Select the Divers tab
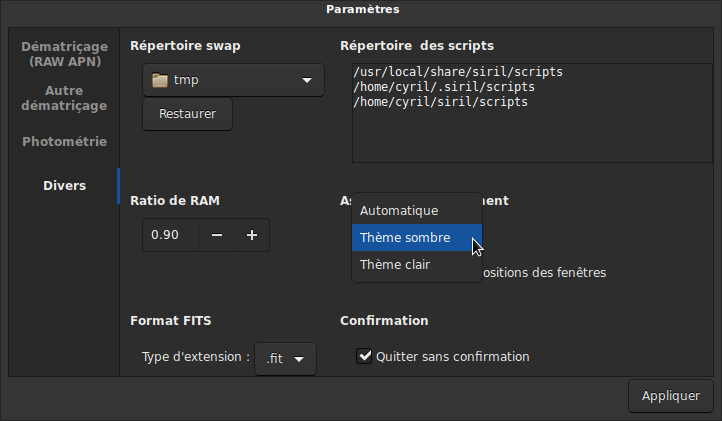Screen dimensions: 722x421 64,186
